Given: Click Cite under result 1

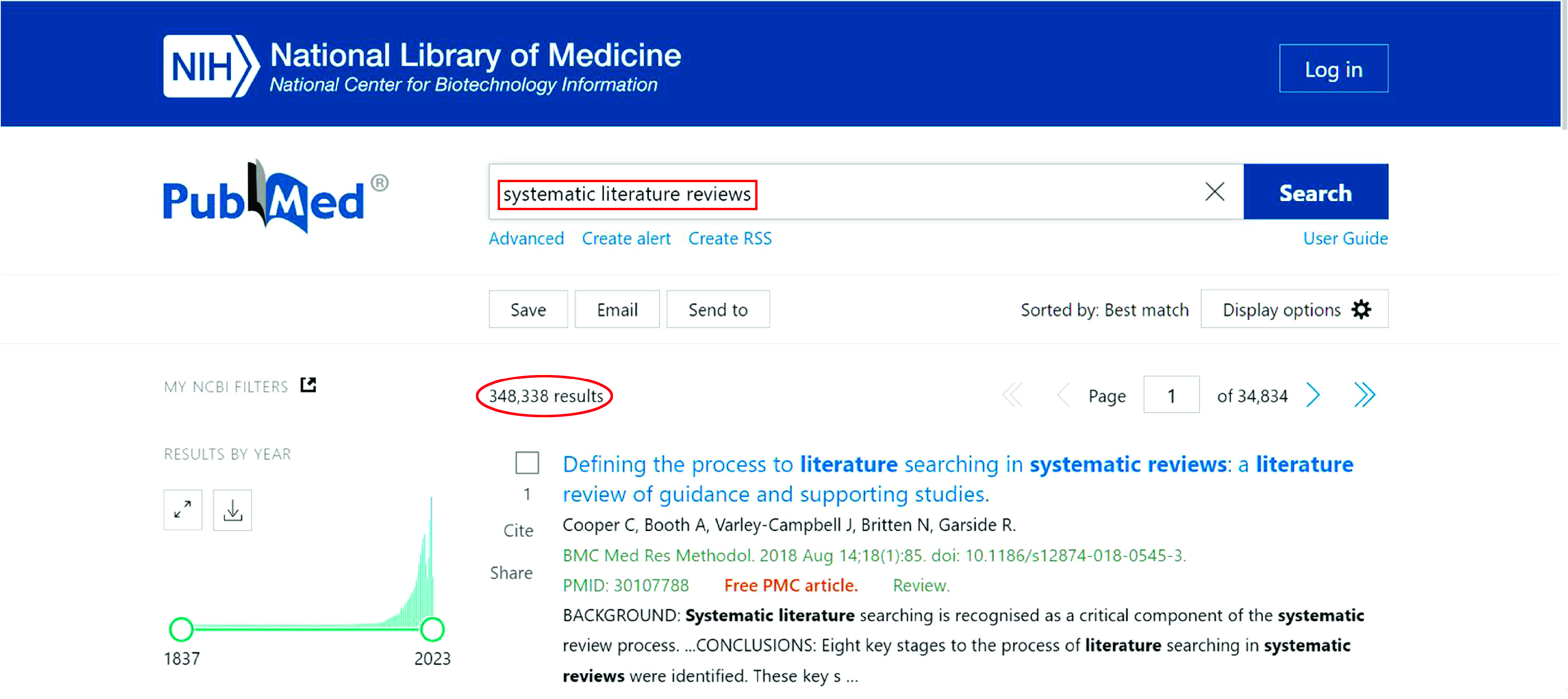Looking at the screenshot, I should (x=518, y=531).
